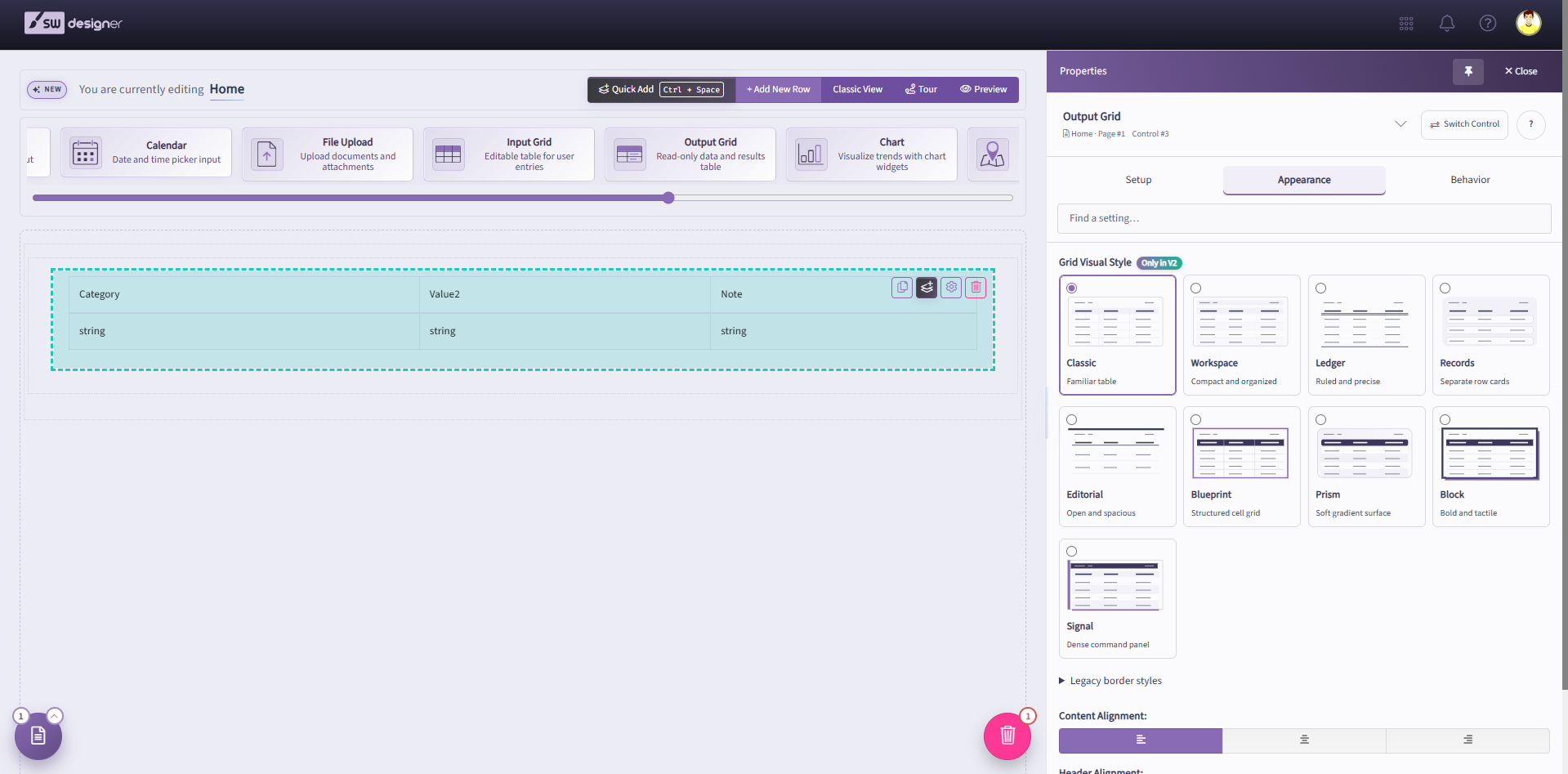
Task: Expand the floating button's up chevron
Action: [x=55, y=716]
